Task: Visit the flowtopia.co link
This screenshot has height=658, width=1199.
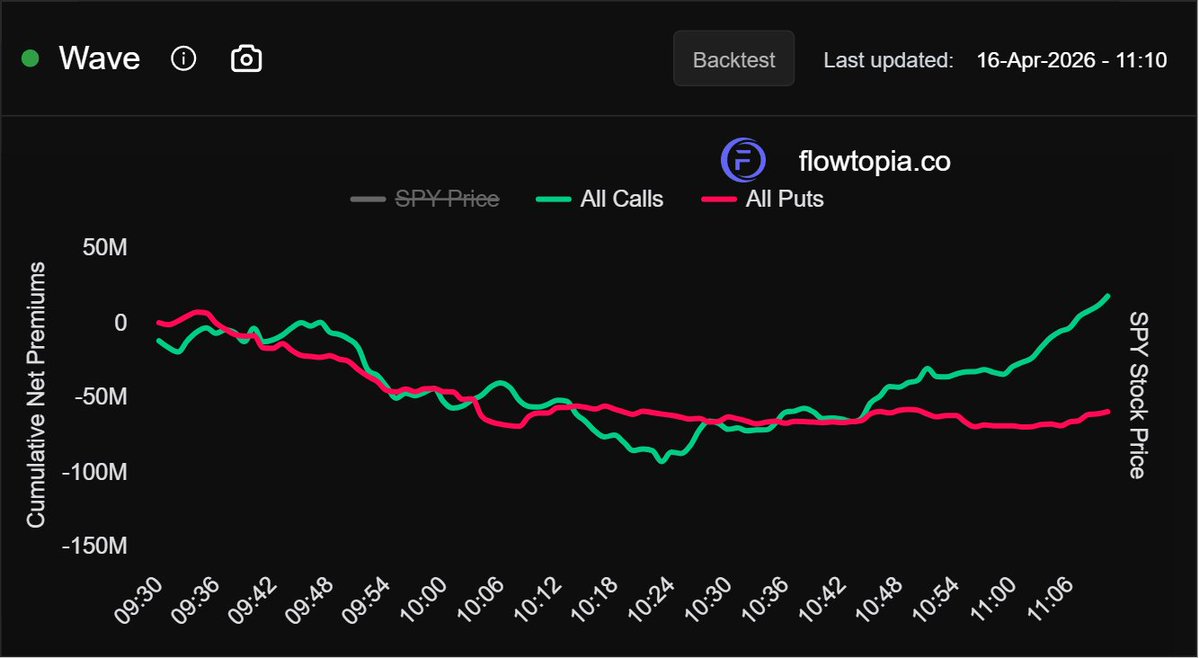Action: point(872,160)
